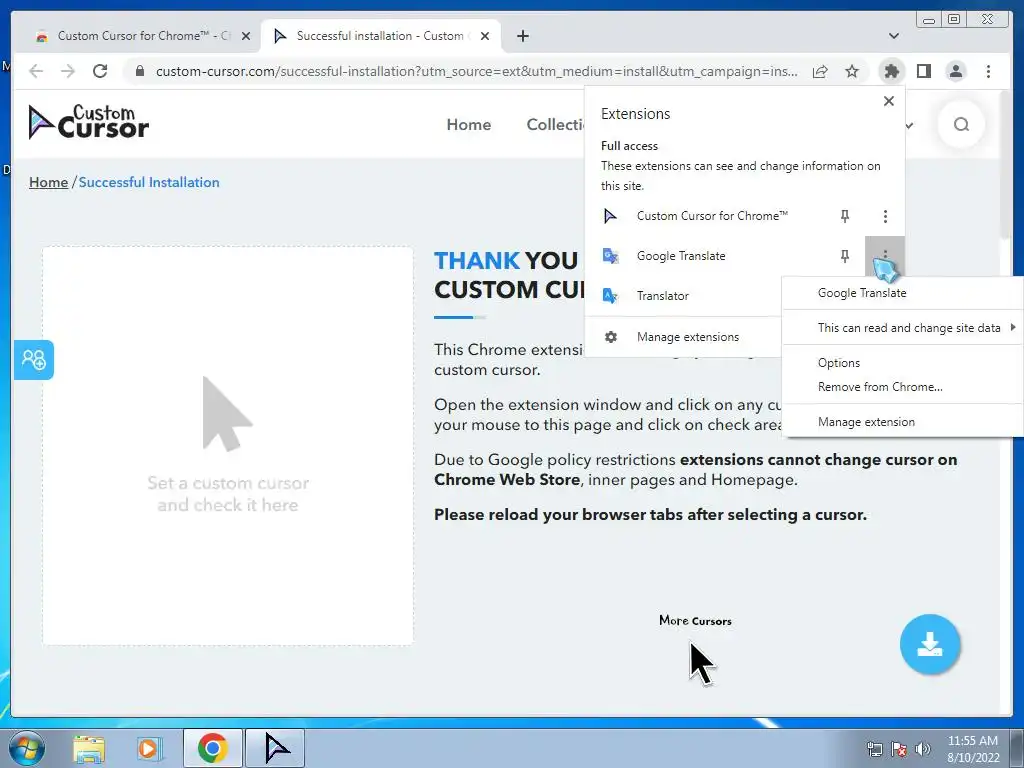
Task: Launch Windows Media Player from taskbar
Action: (149, 748)
